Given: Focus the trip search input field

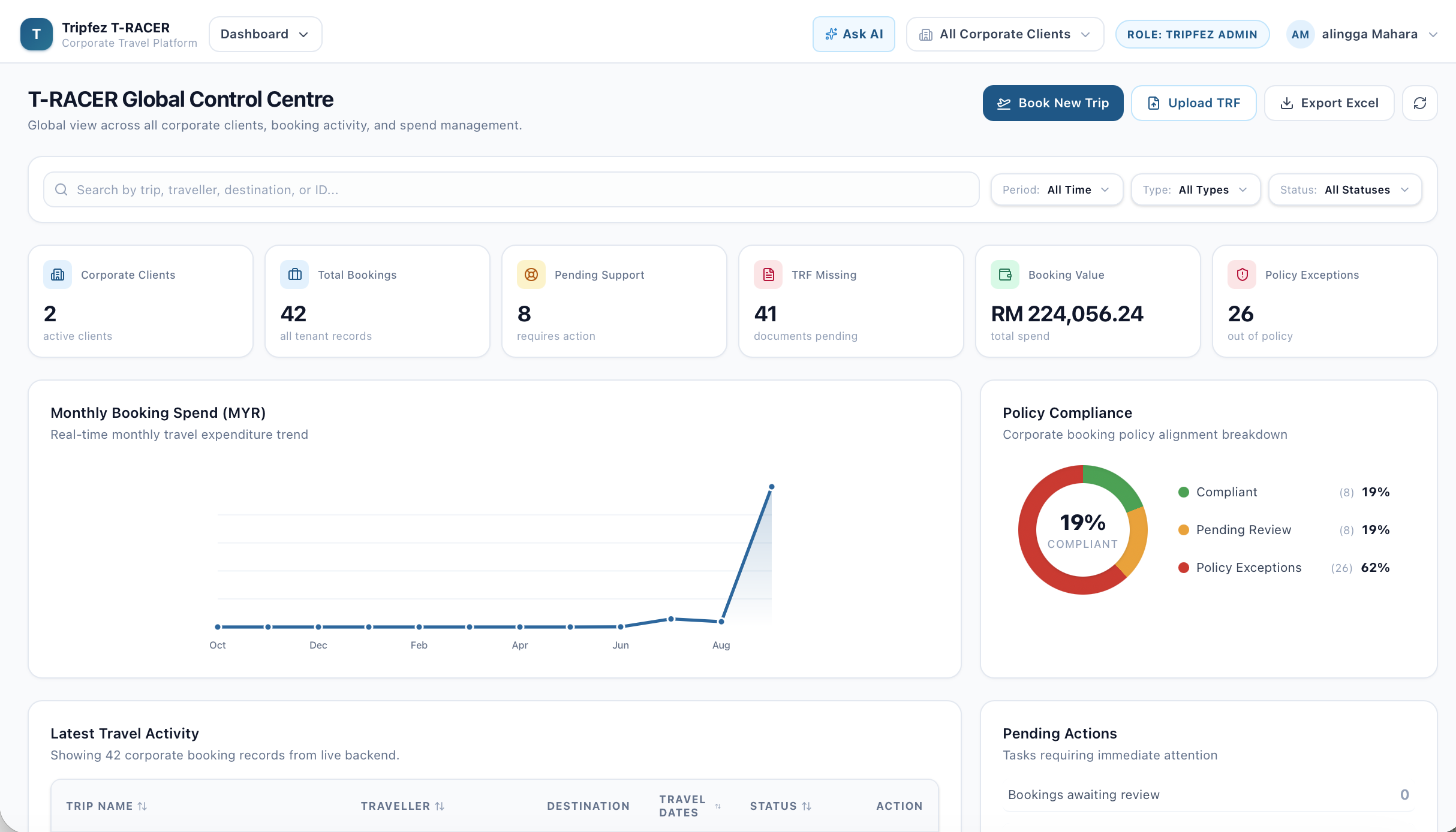Looking at the screenshot, I should point(511,189).
